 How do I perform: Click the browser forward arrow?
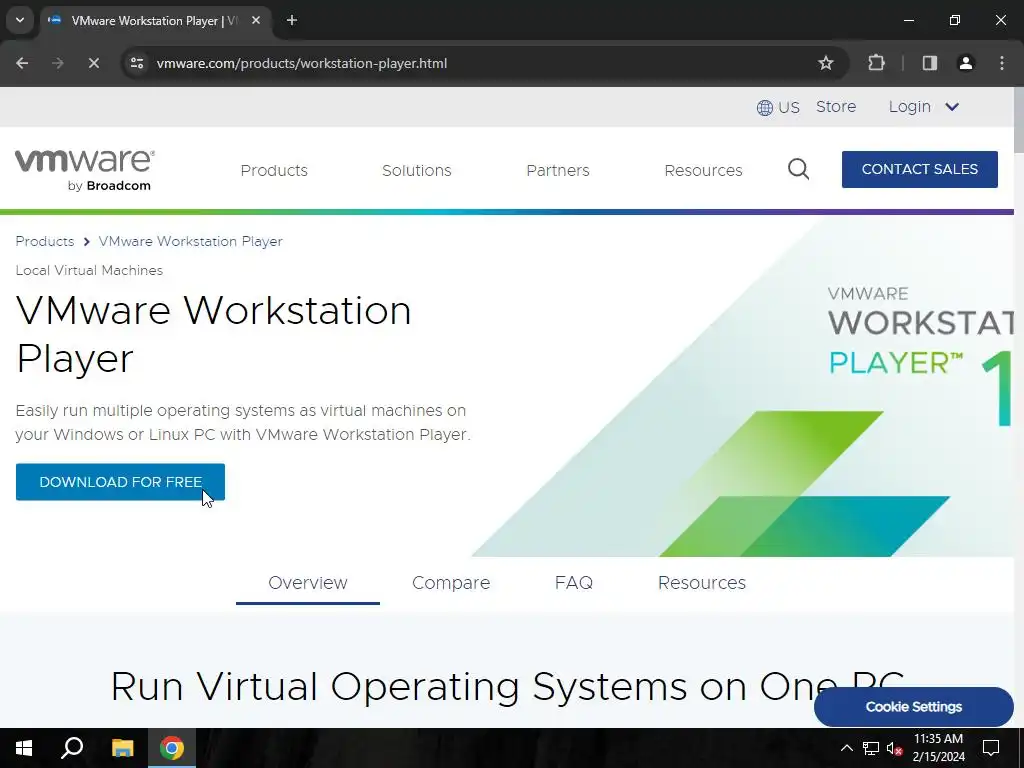pyautogui.click(x=57, y=63)
